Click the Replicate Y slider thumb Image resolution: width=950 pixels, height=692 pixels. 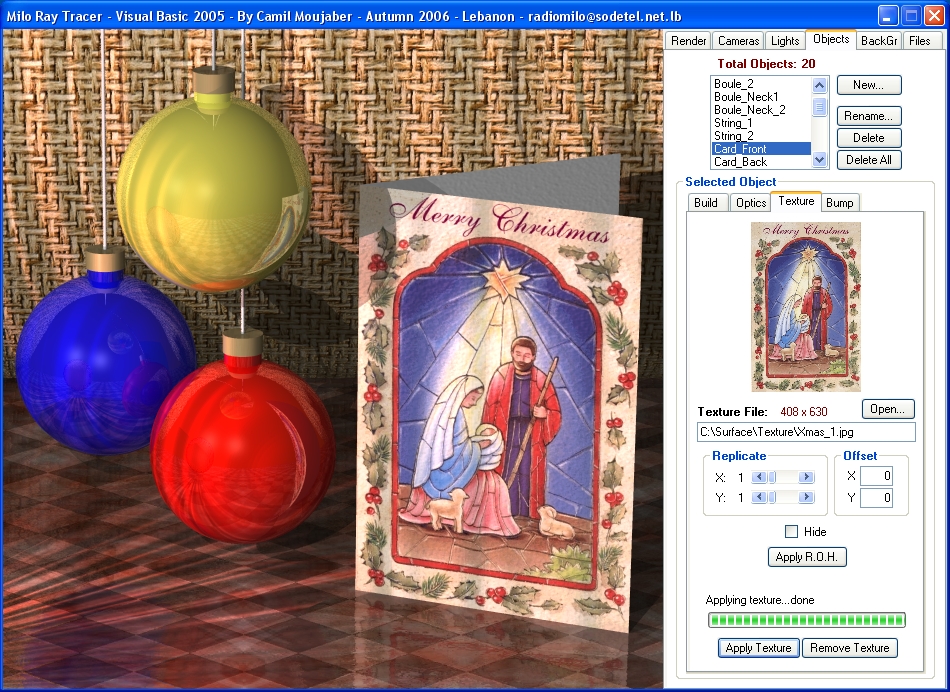(x=772, y=497)
